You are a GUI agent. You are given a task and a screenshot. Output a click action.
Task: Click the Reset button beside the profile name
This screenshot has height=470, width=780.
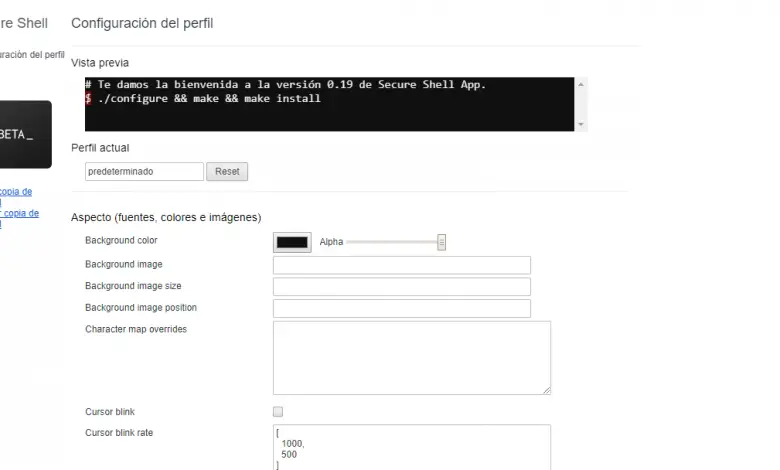click(227, 172)
